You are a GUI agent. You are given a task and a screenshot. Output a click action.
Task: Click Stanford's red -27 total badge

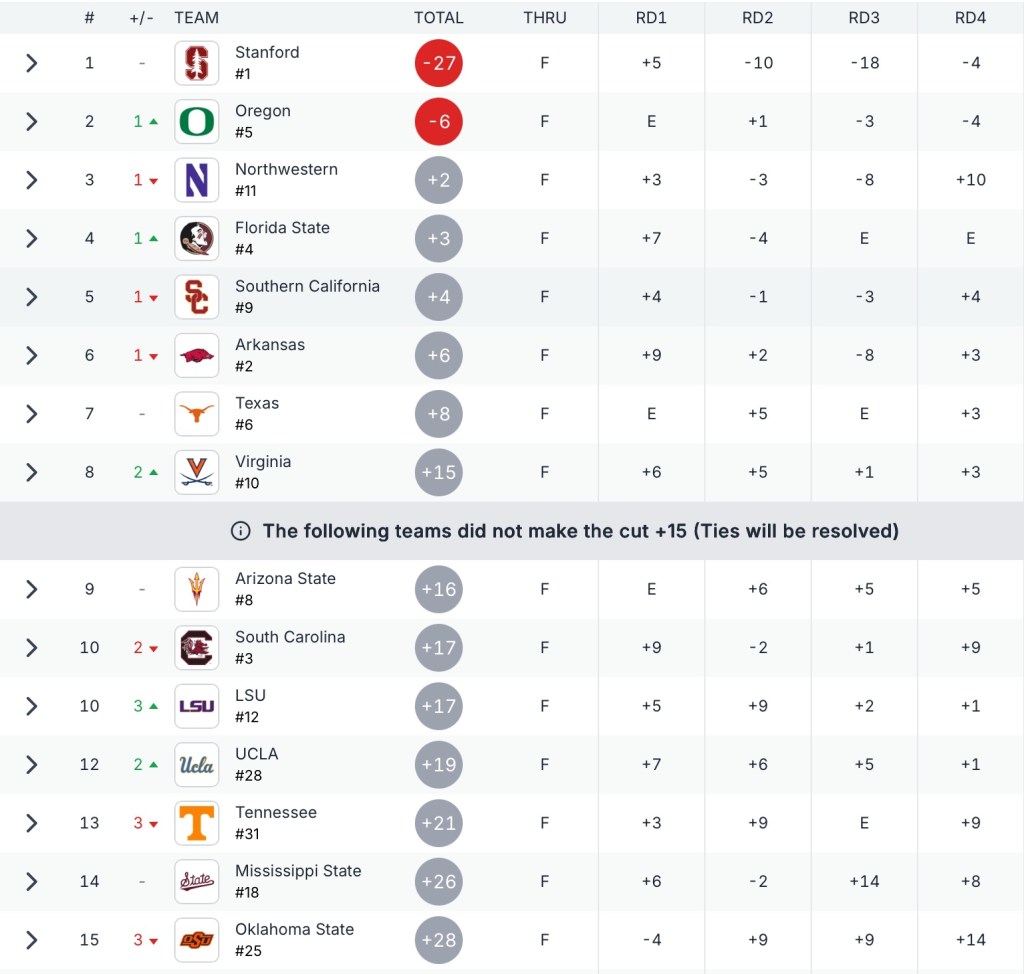tap(438, 63)
